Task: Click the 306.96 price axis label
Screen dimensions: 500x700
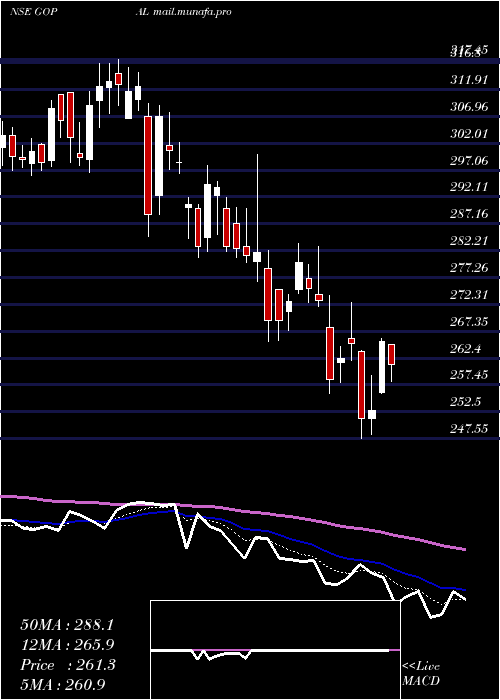Action: 469,107
